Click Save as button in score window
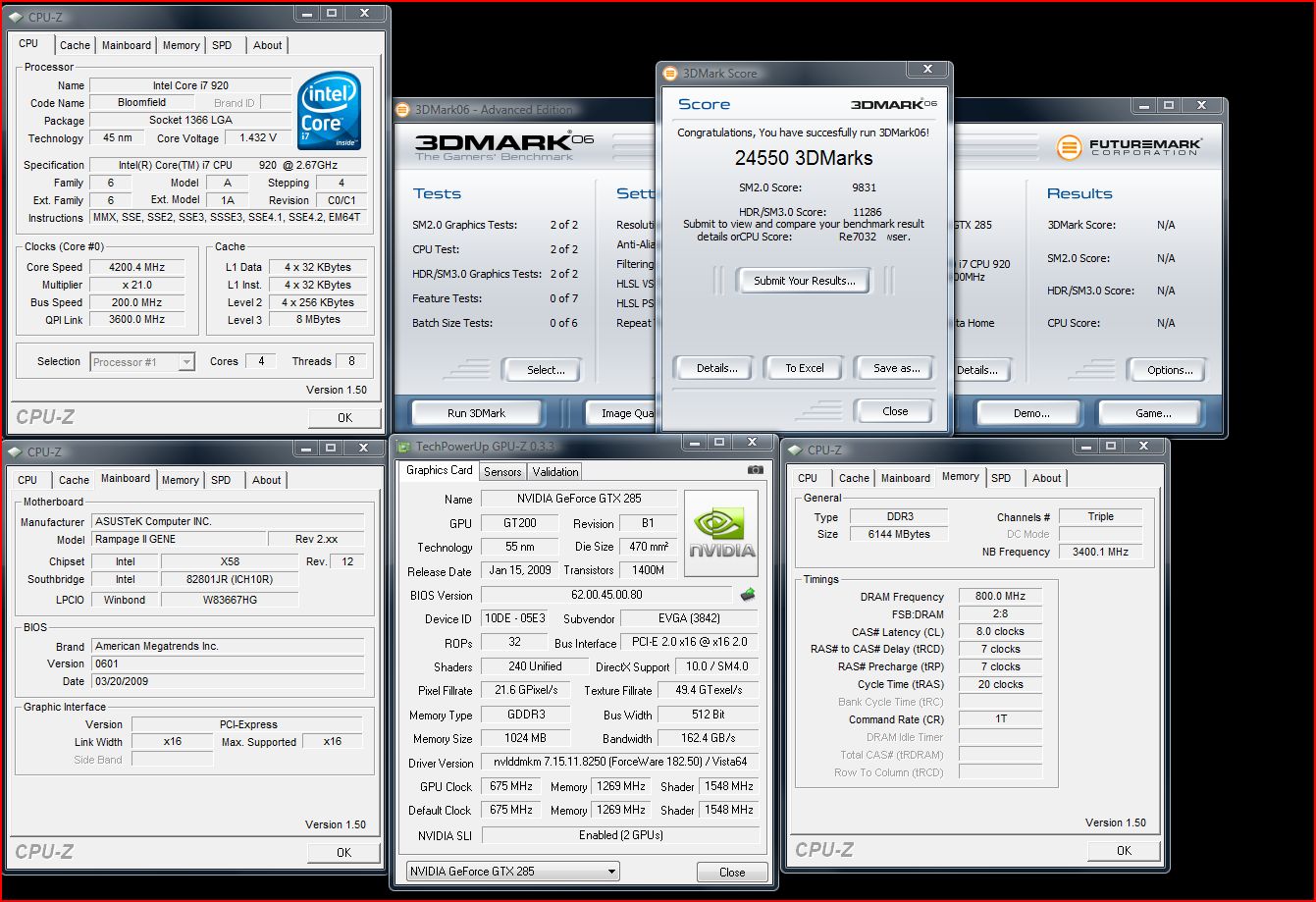The height and width of the screenshot is (902, 1316). pyautogui.click(x=897, y=368)
